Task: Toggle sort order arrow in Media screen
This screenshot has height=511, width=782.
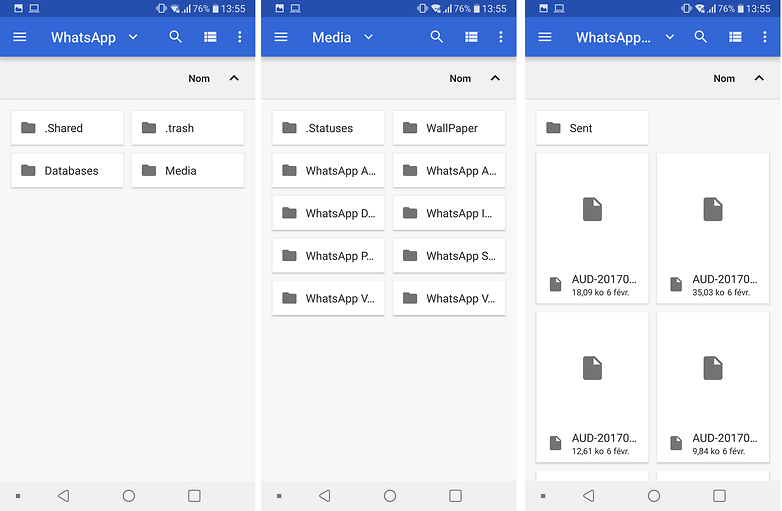Action: point(495,78)
